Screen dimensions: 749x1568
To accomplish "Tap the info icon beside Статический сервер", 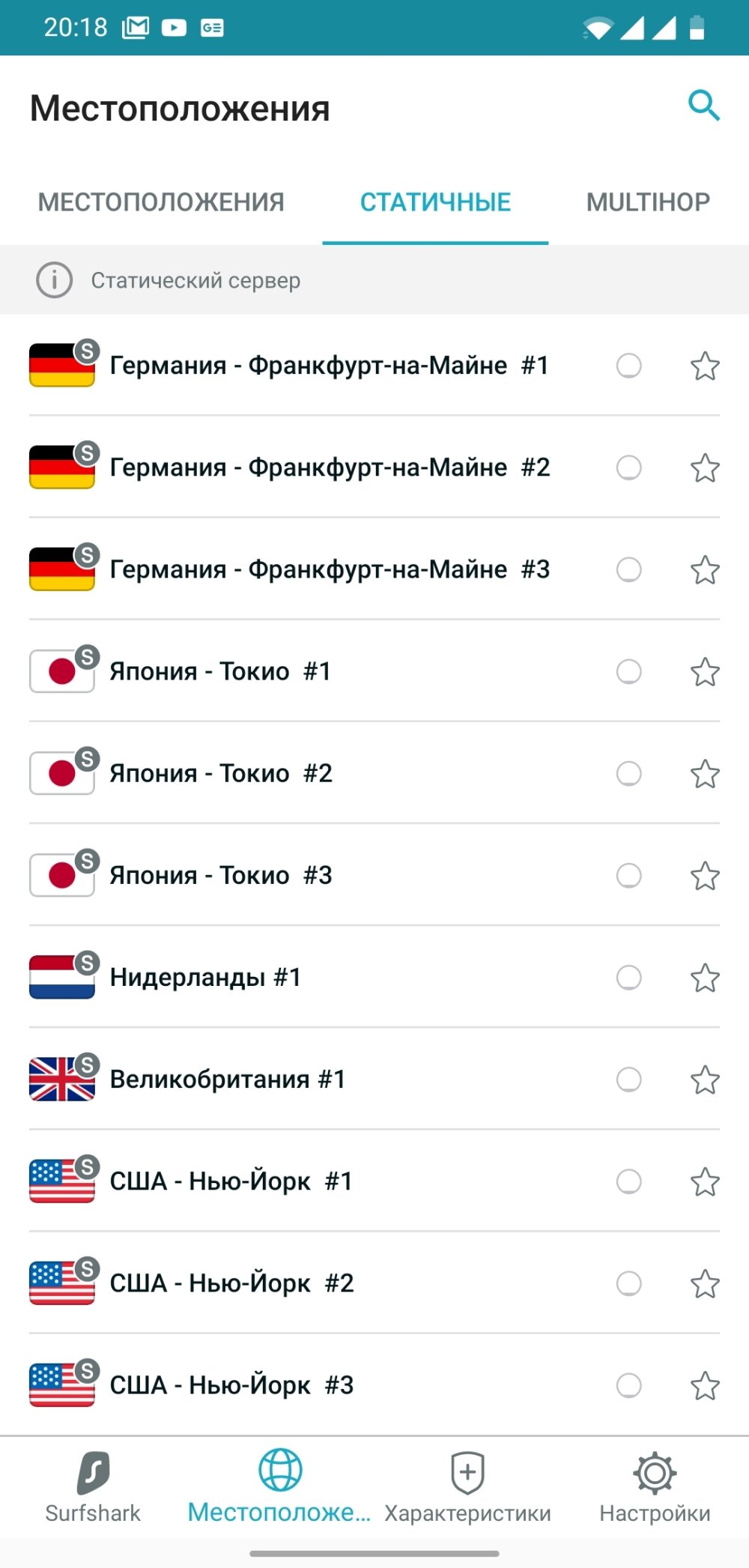I will pyautogui.click(x=55, y=280).
